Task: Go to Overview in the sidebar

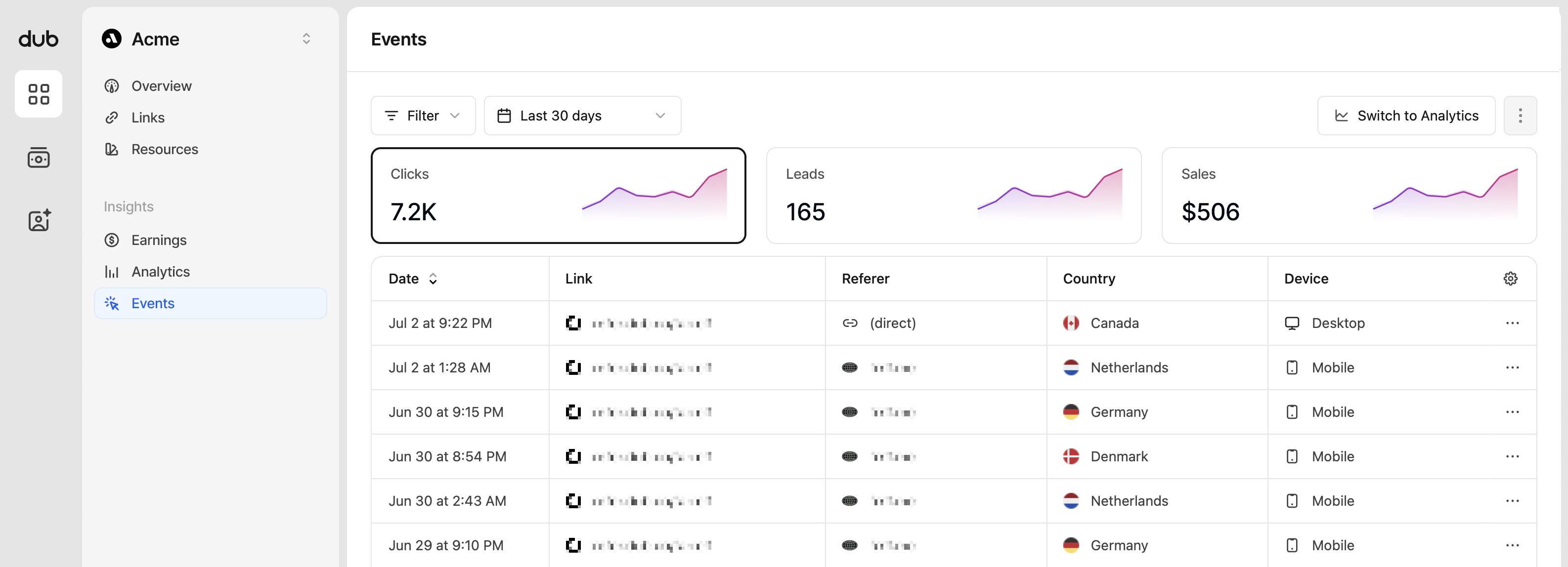Action: (x=210, y=86)
